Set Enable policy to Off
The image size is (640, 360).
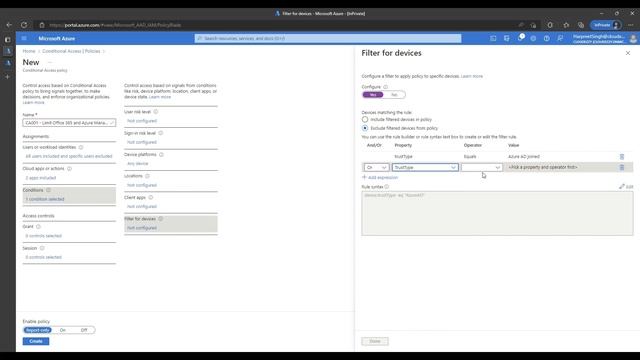[x=84, y=330]
